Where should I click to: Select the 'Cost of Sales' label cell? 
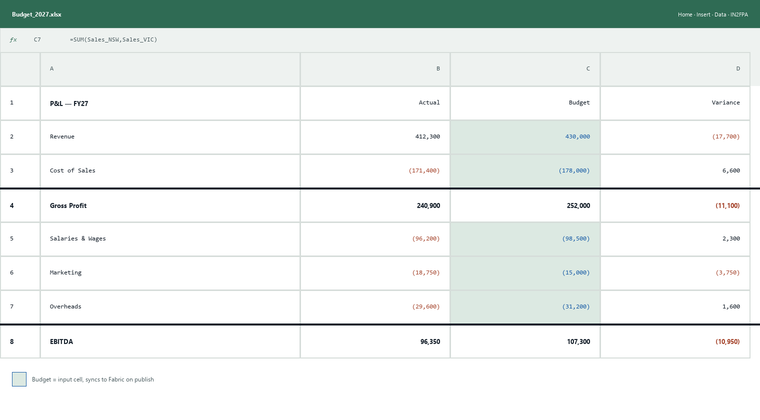(170, 171)
